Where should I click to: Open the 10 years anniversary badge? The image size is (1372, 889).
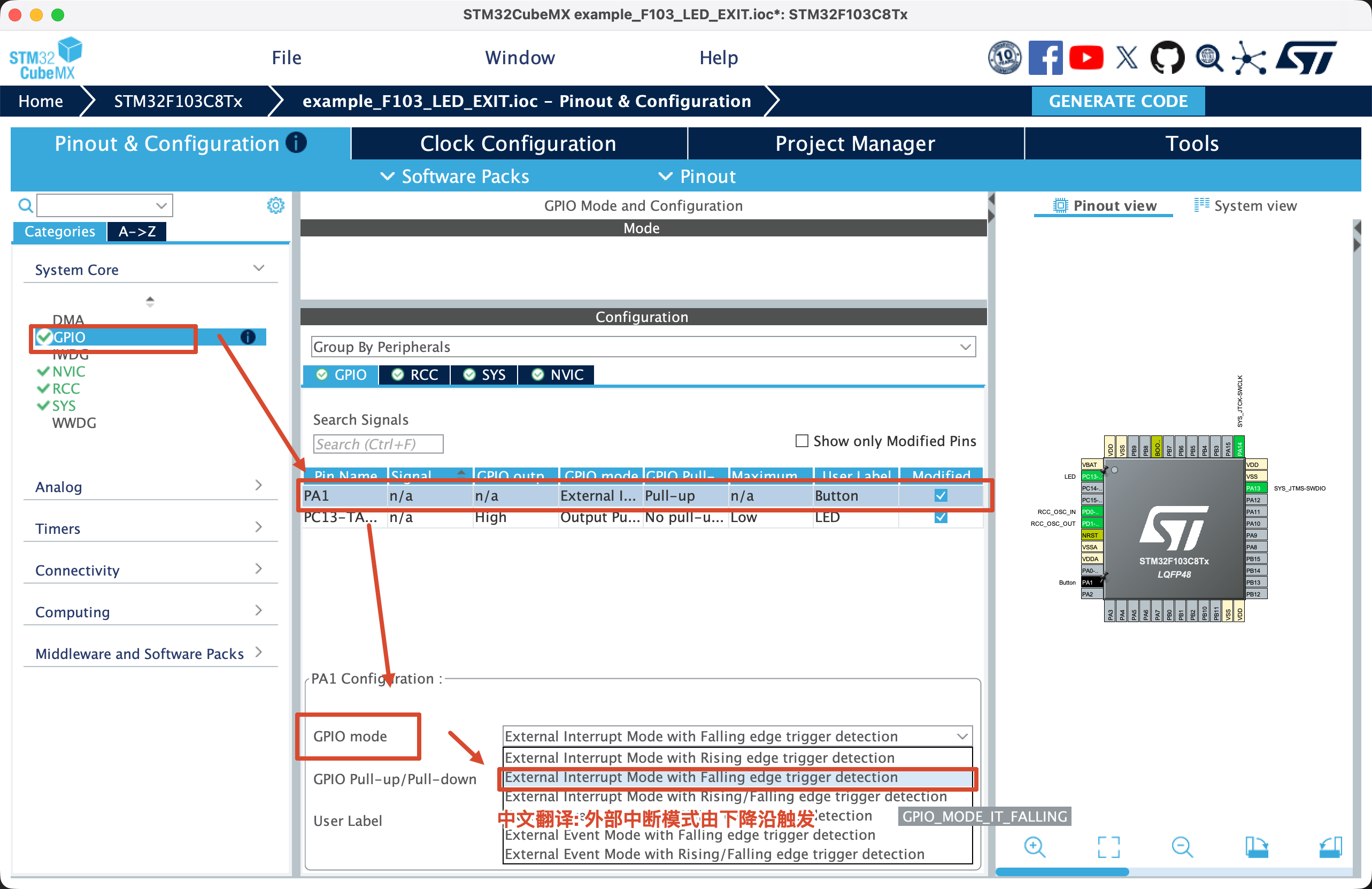(1005, 58)
